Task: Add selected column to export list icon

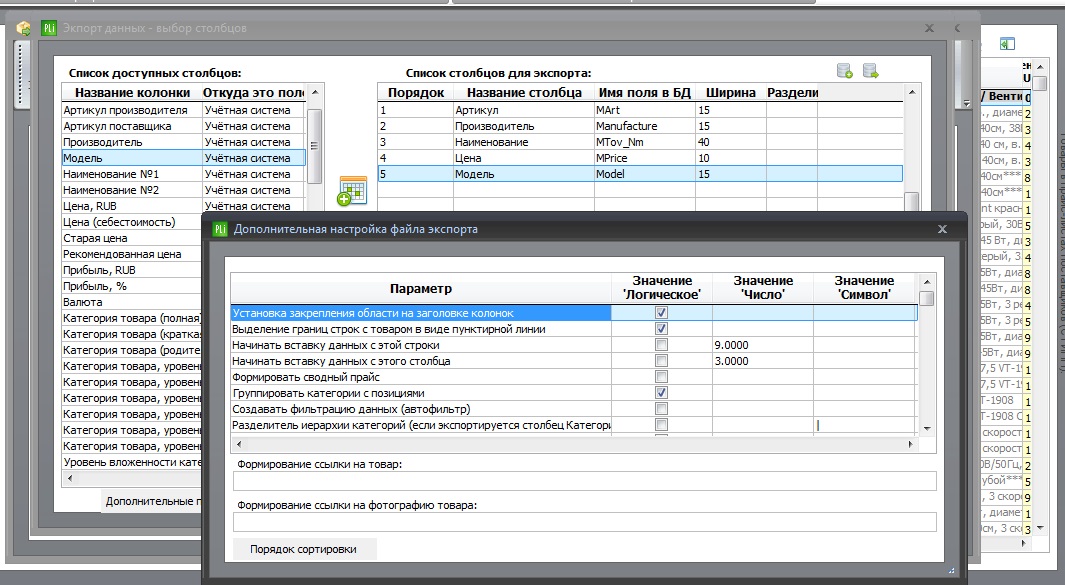Action: click(x=352, y=190)
